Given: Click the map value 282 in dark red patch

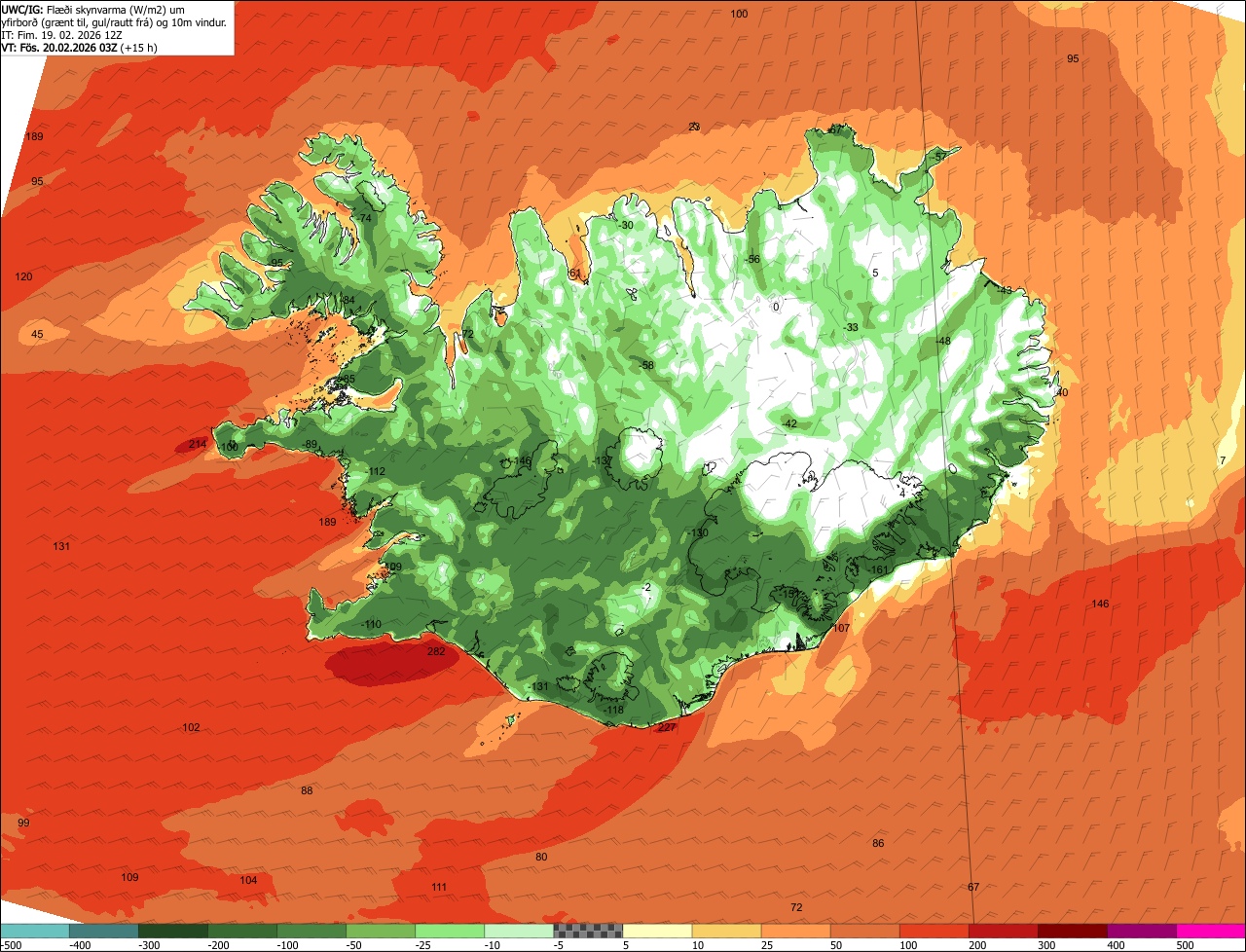Looking at the screenshot, I should point(436,651).
